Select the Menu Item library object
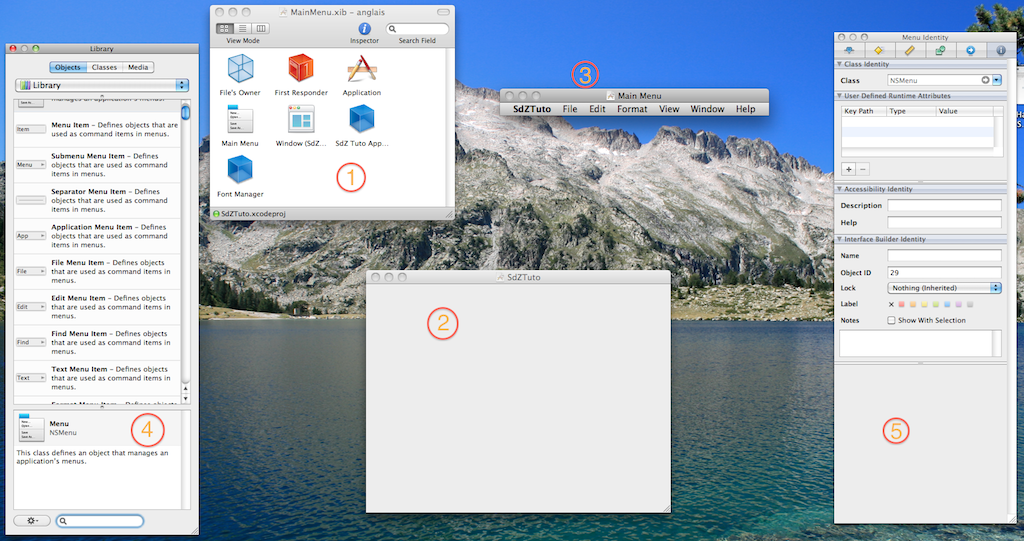The height and width of the screenshot is (541, 1024). [97, 129]
